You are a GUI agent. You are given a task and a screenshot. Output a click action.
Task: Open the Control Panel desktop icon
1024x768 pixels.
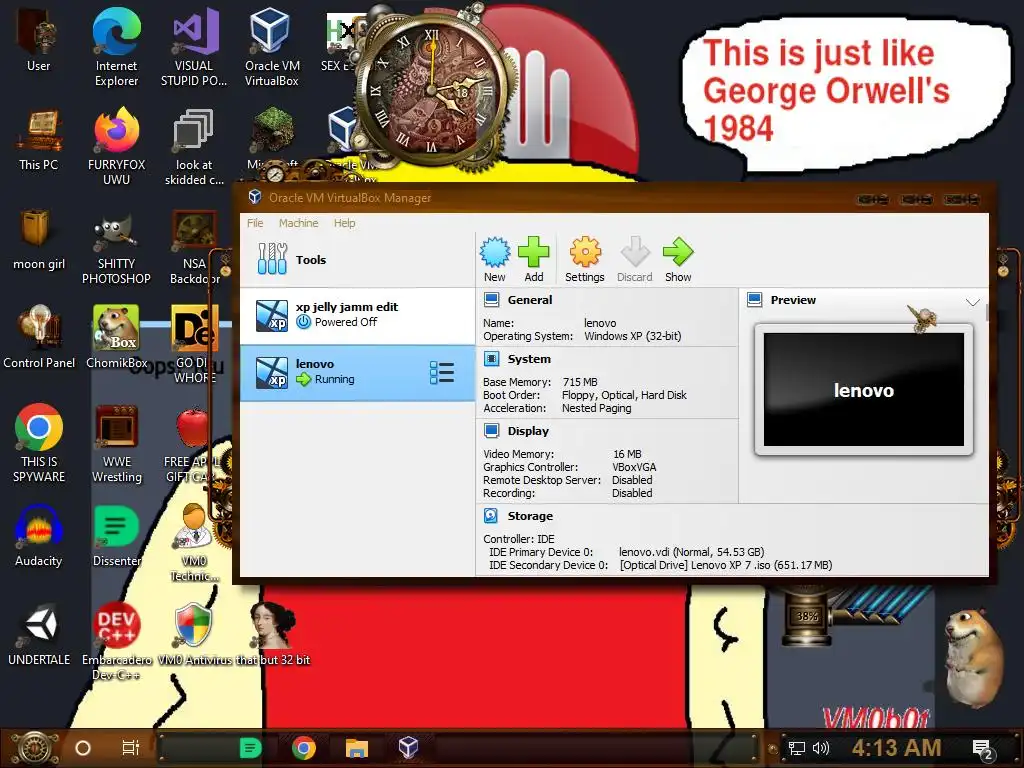coord(39,337)
